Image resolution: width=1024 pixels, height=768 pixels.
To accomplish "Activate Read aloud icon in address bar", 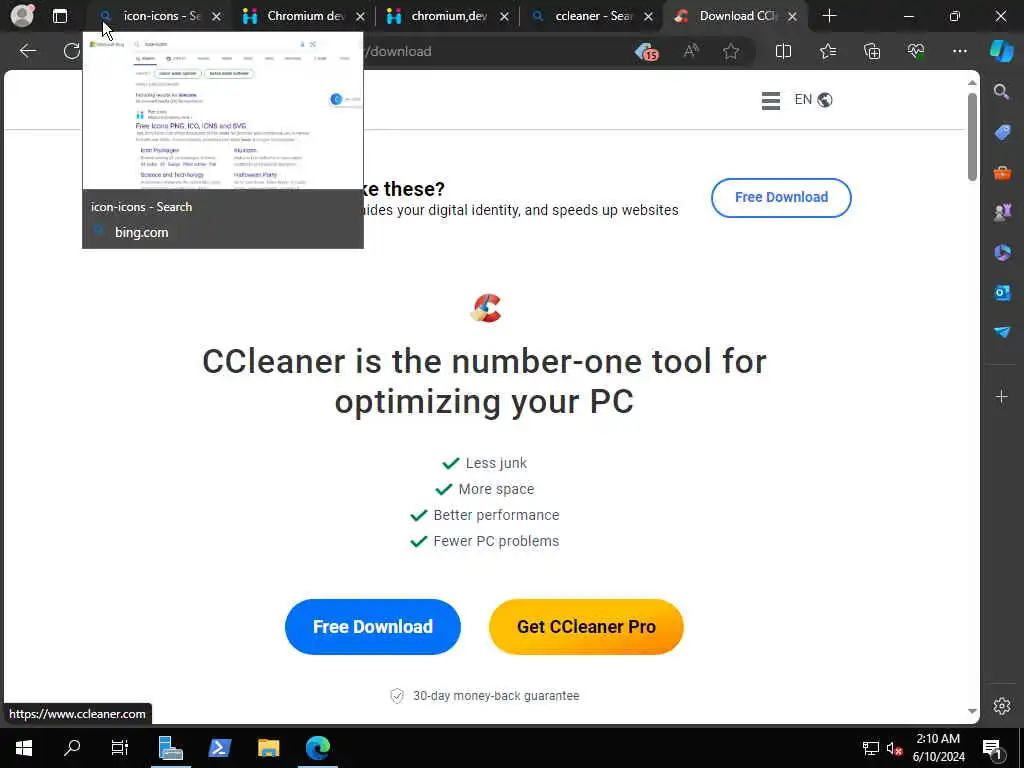I will point(691,51).
